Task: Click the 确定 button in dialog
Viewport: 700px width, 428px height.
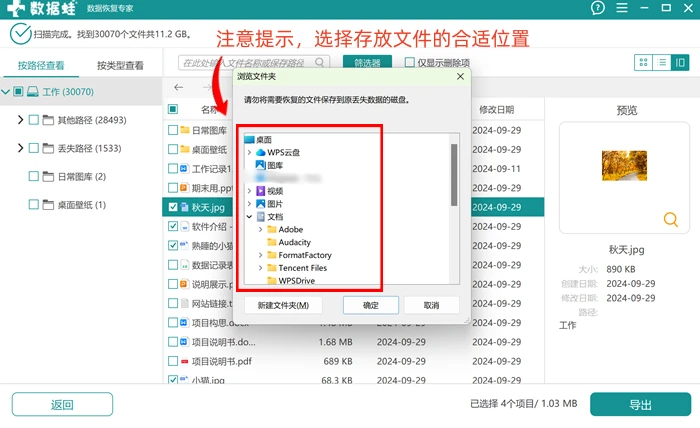Action: tap(371, 305)
